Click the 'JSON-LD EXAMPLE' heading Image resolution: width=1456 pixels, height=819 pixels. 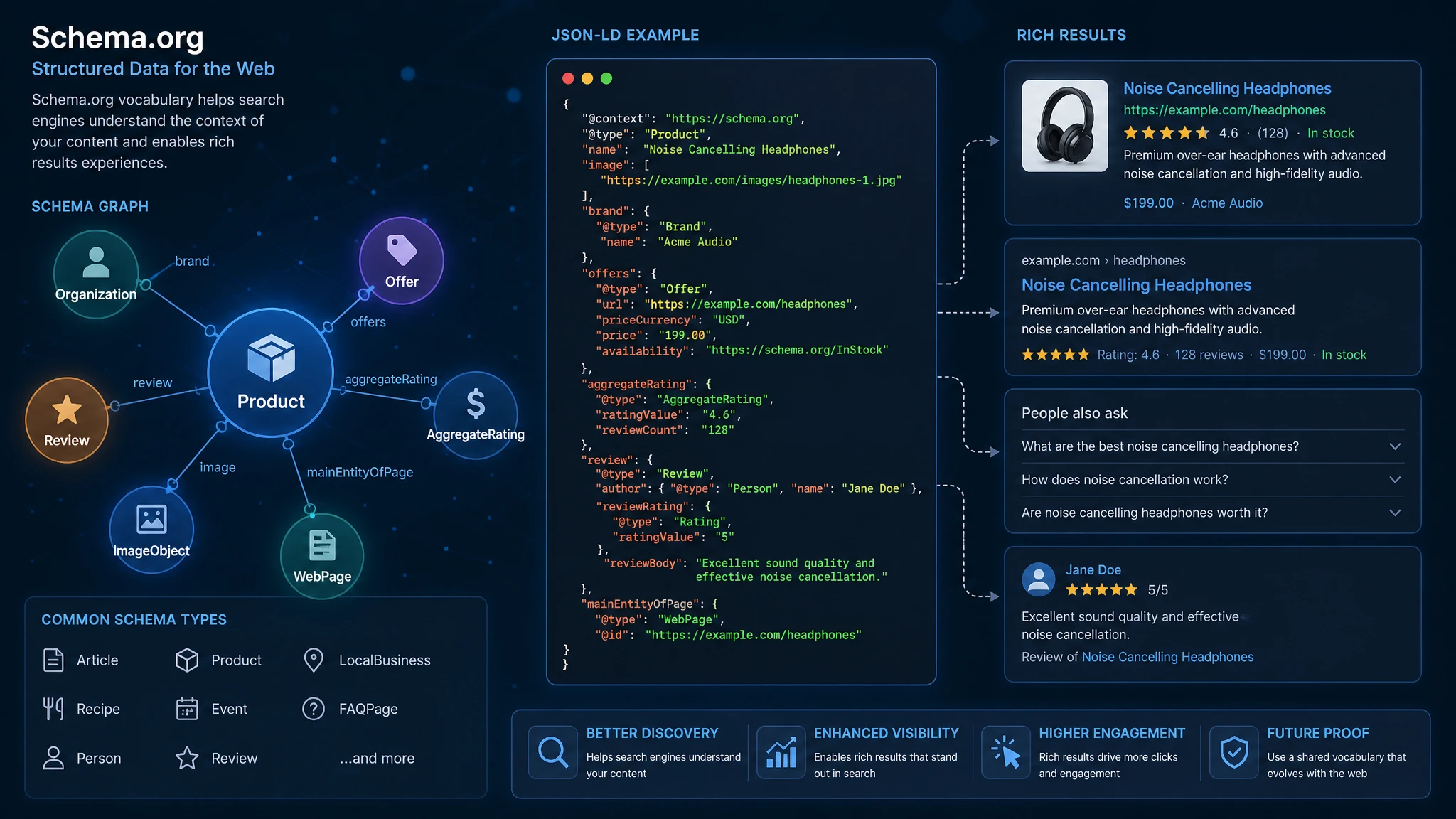point(626,35)
